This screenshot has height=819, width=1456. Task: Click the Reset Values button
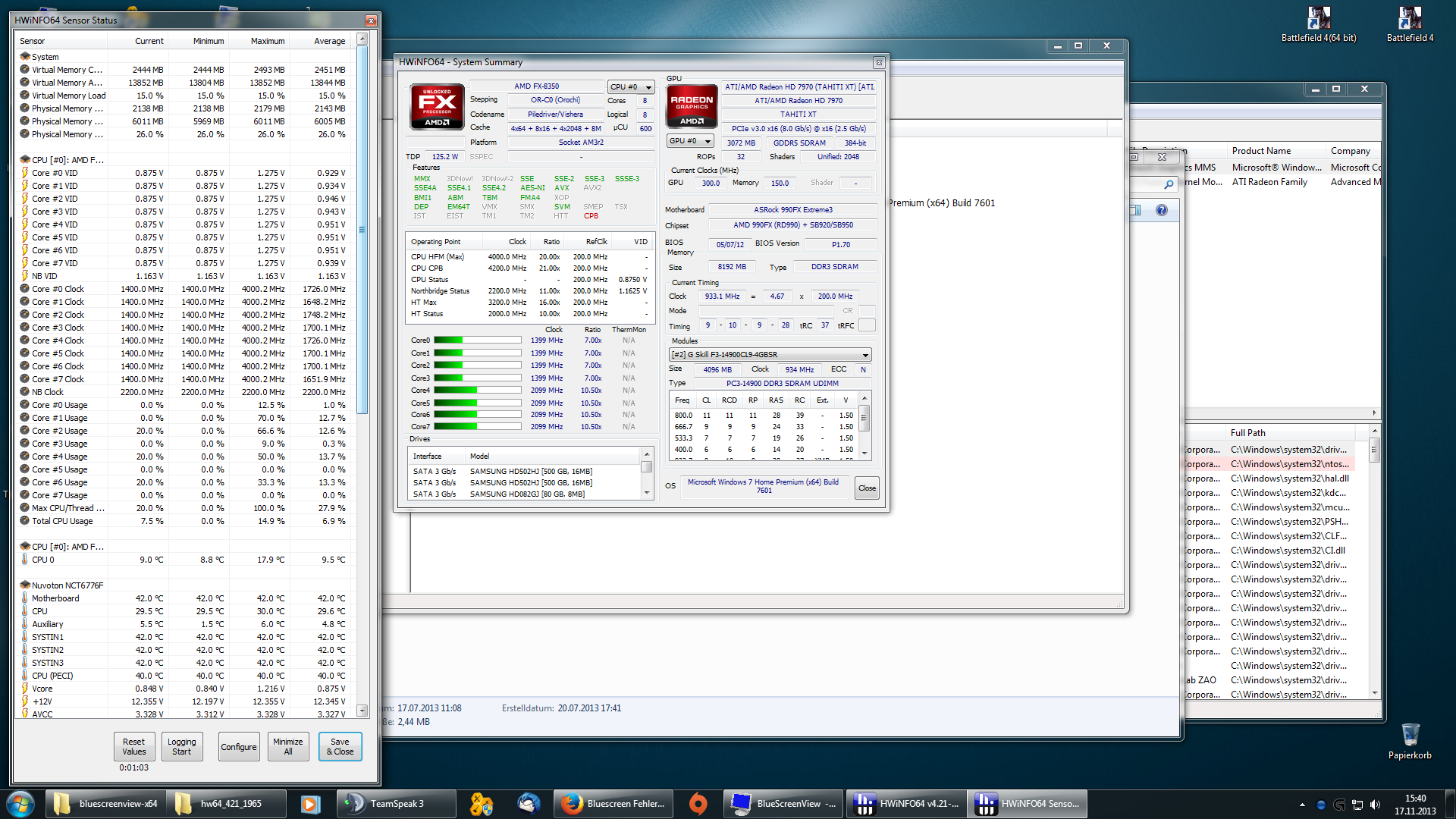(x=134, y=746)
